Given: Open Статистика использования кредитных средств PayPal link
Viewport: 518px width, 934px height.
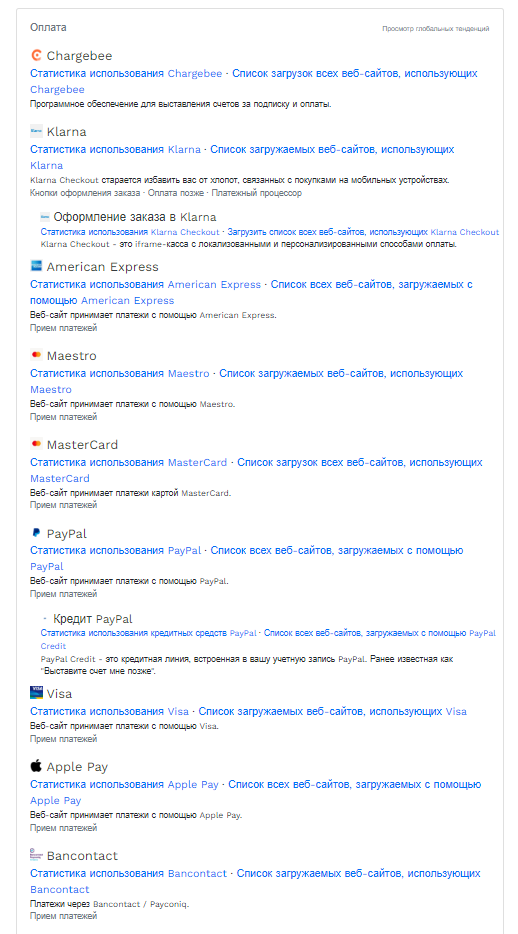Looking at the screenshot, I should [x=149, y=633].
